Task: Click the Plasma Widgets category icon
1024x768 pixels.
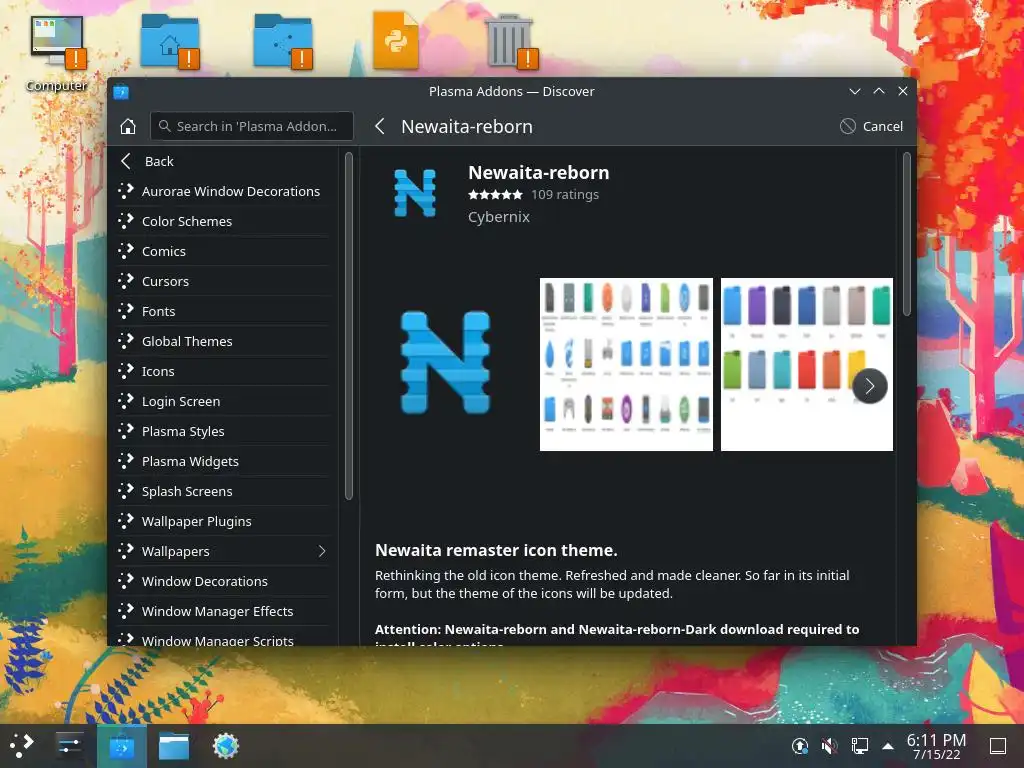Action: pyautogui.click(x=125, y=461)
